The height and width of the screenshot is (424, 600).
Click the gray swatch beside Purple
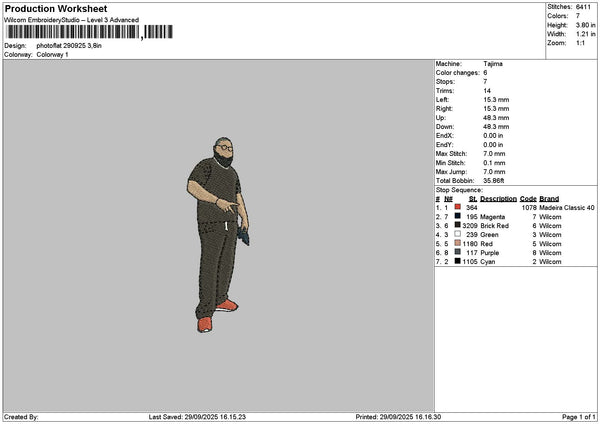point(458,252)
